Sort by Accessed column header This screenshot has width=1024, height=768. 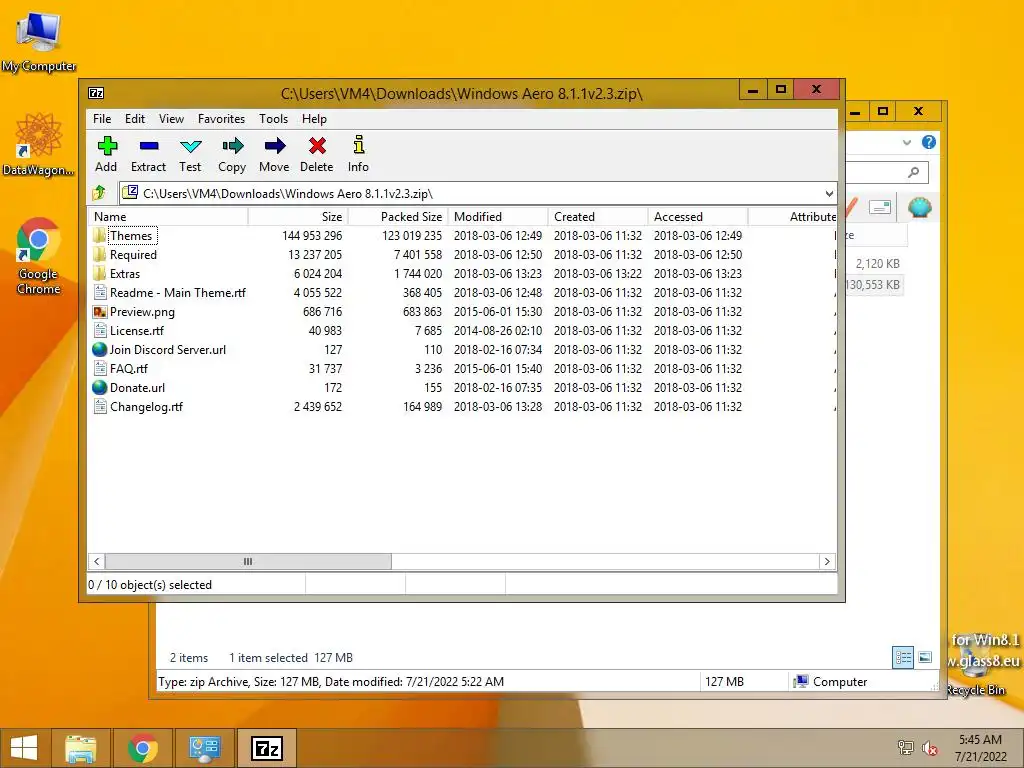click(x=697, y=217)
